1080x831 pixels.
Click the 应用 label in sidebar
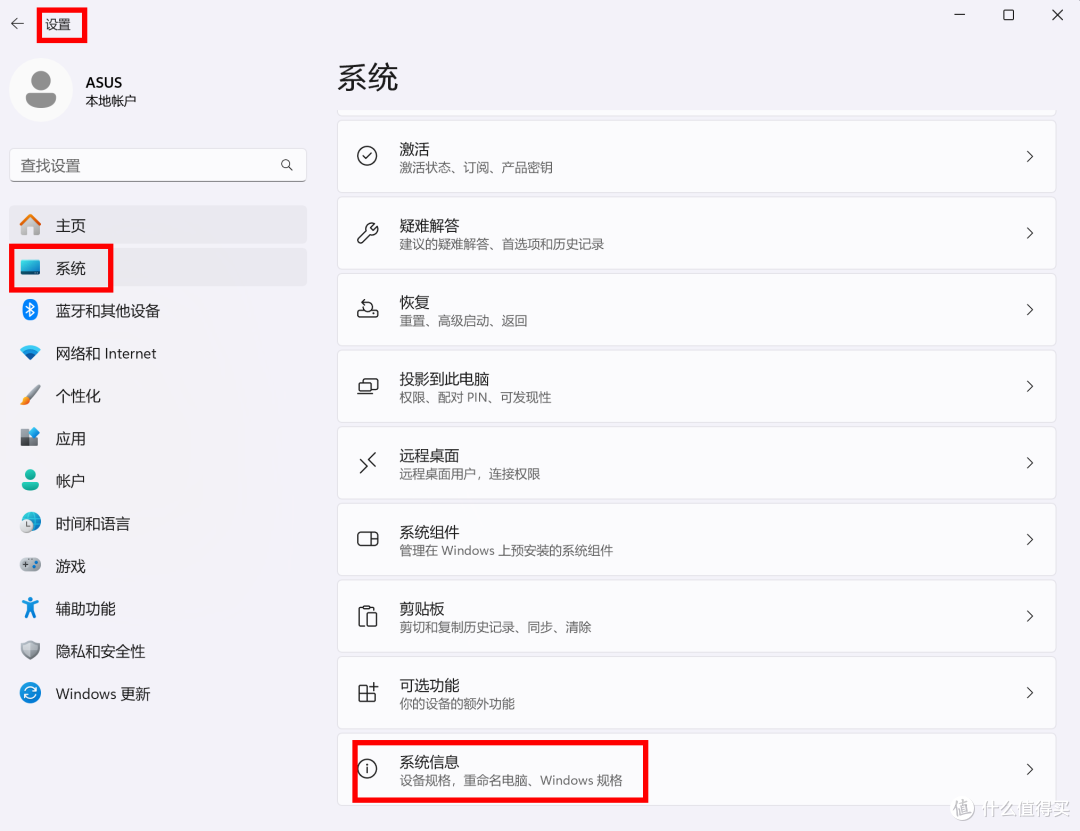[70, 438]
